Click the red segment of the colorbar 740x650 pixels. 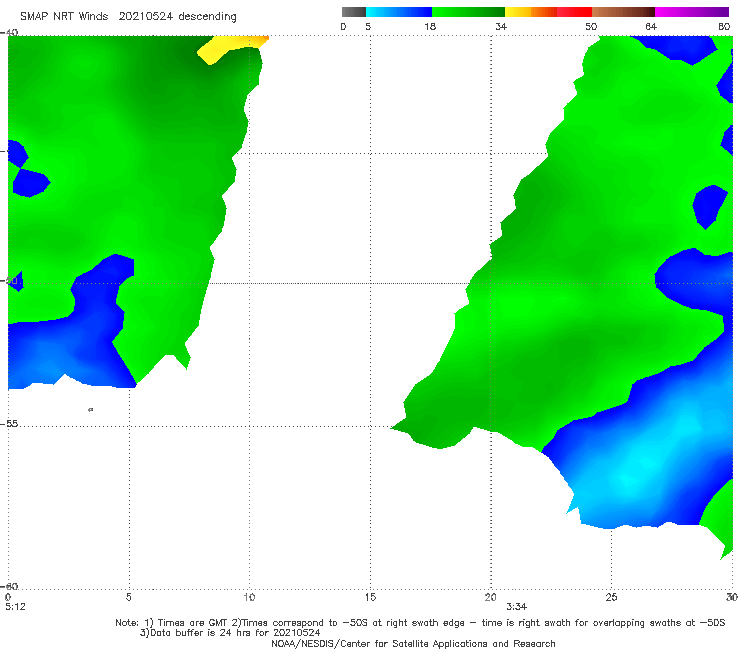pos(574,12)
